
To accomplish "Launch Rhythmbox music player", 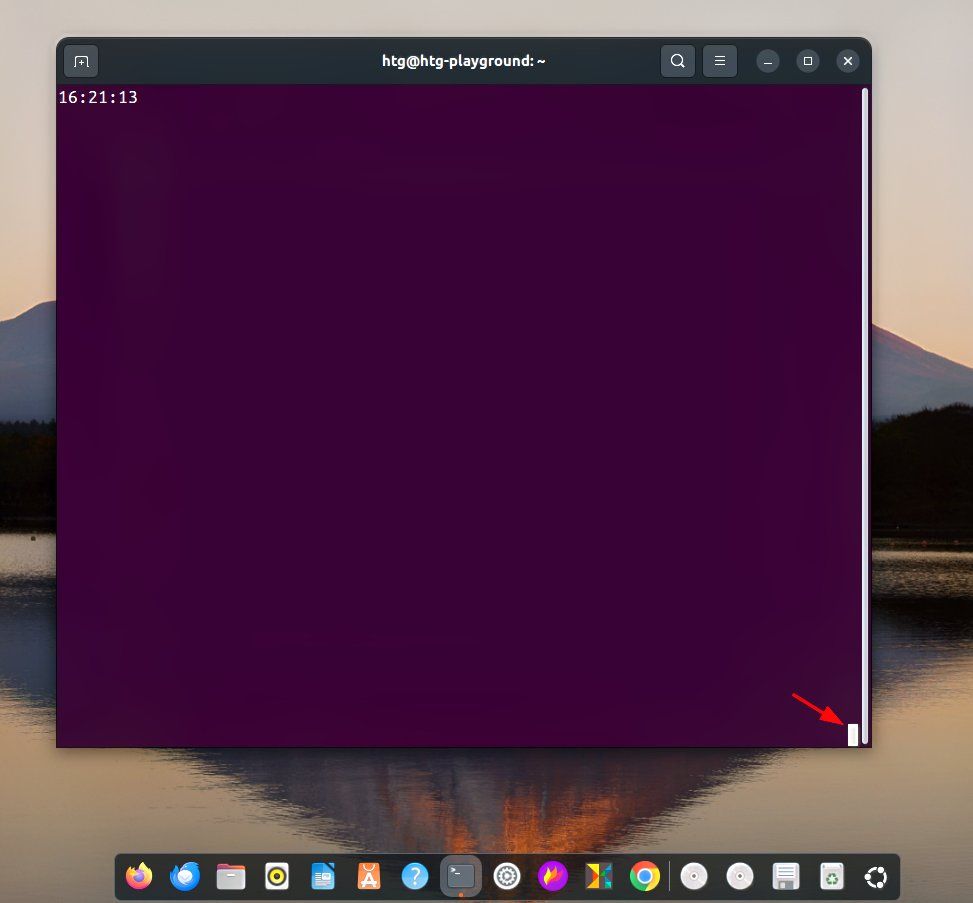I will pos(277,877).
